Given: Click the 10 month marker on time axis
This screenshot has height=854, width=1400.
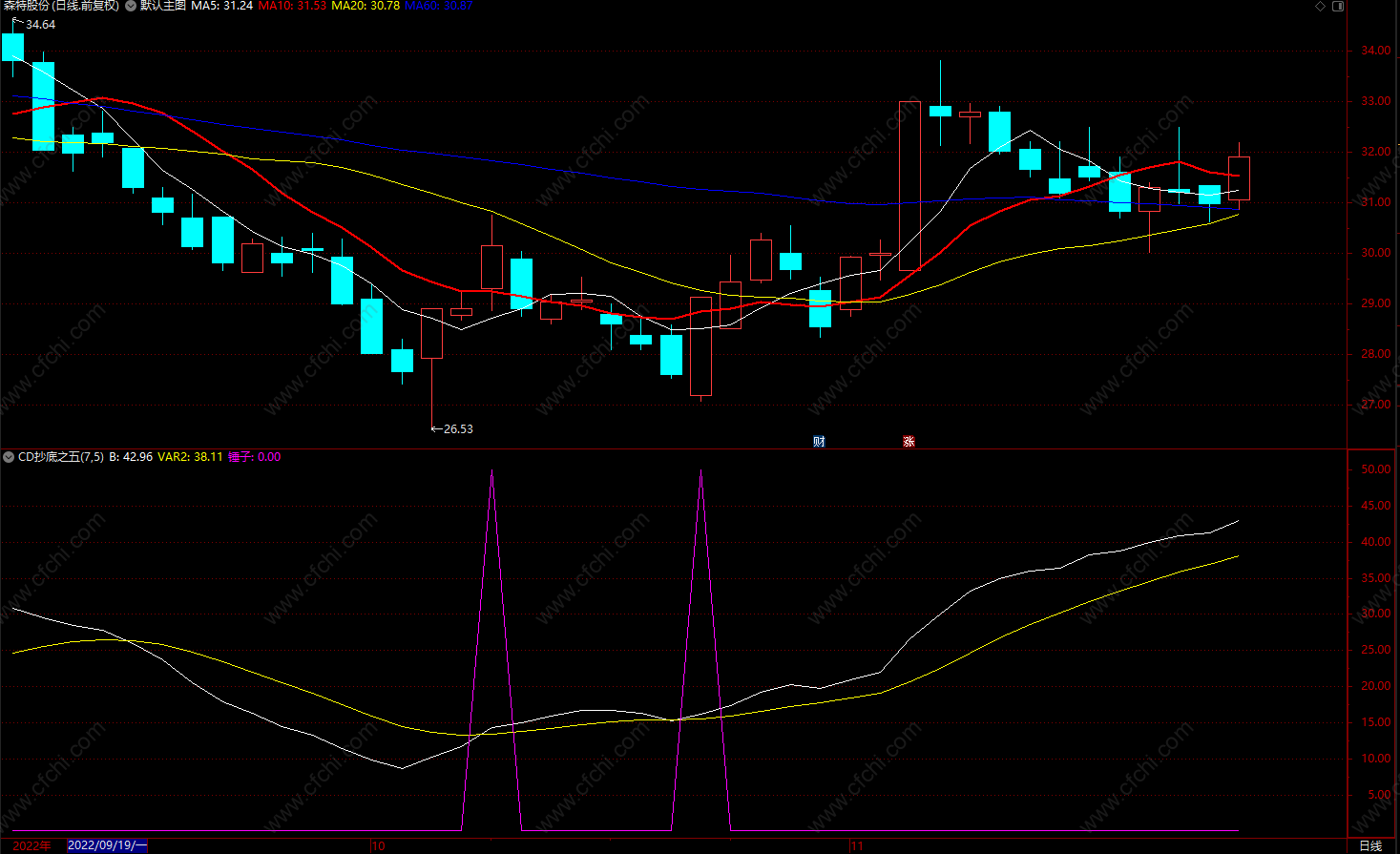Looking at the screenshot, I should click(379, 846).
